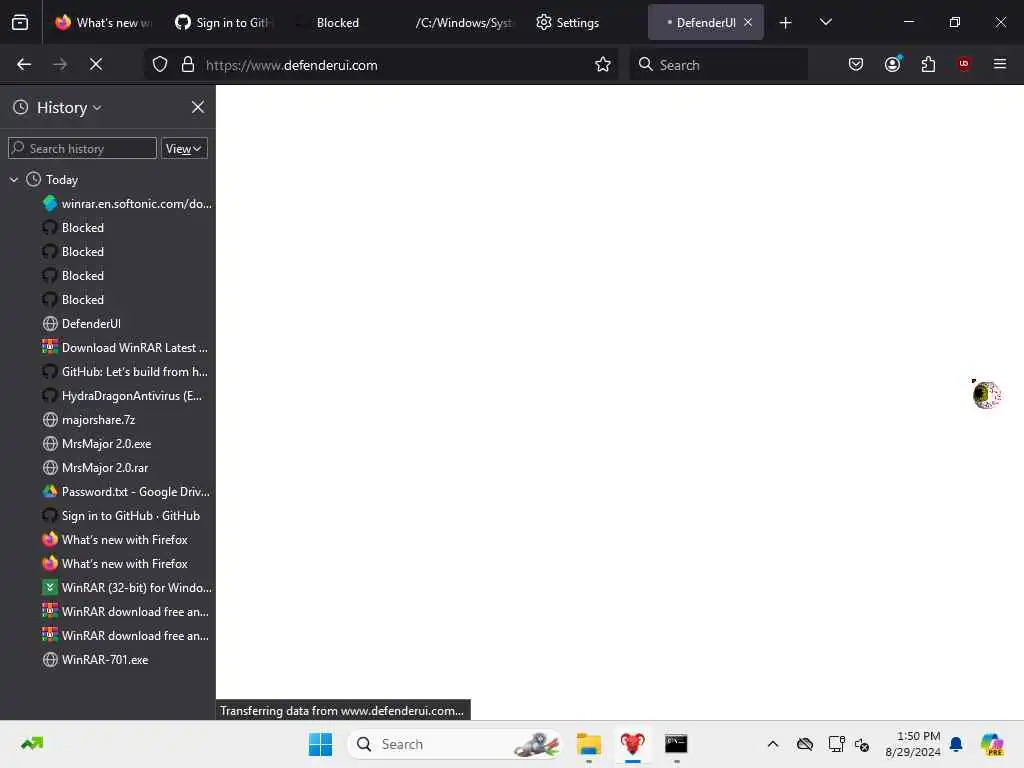The width and height of the screenshot is (1024, 768).
Task: Open Firefox View tab list icon
Action: click(x=20, y=22)
